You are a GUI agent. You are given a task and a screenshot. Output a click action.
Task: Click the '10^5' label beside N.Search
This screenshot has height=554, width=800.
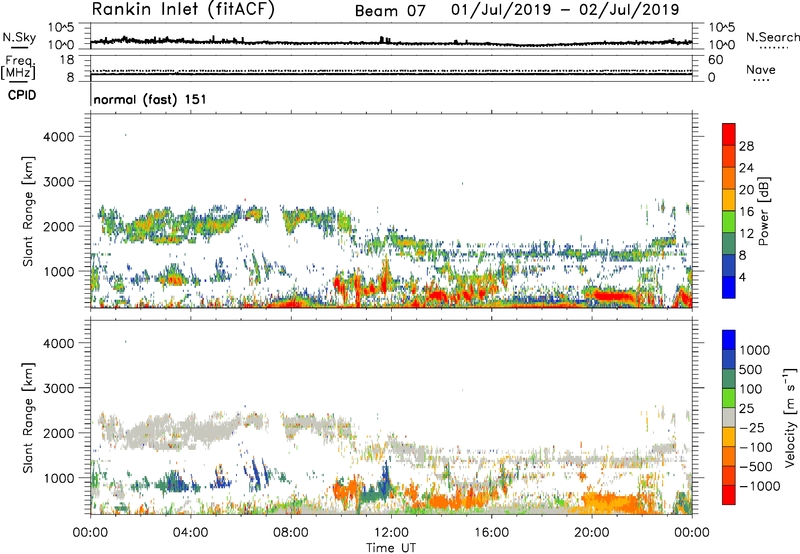(722, 27)
